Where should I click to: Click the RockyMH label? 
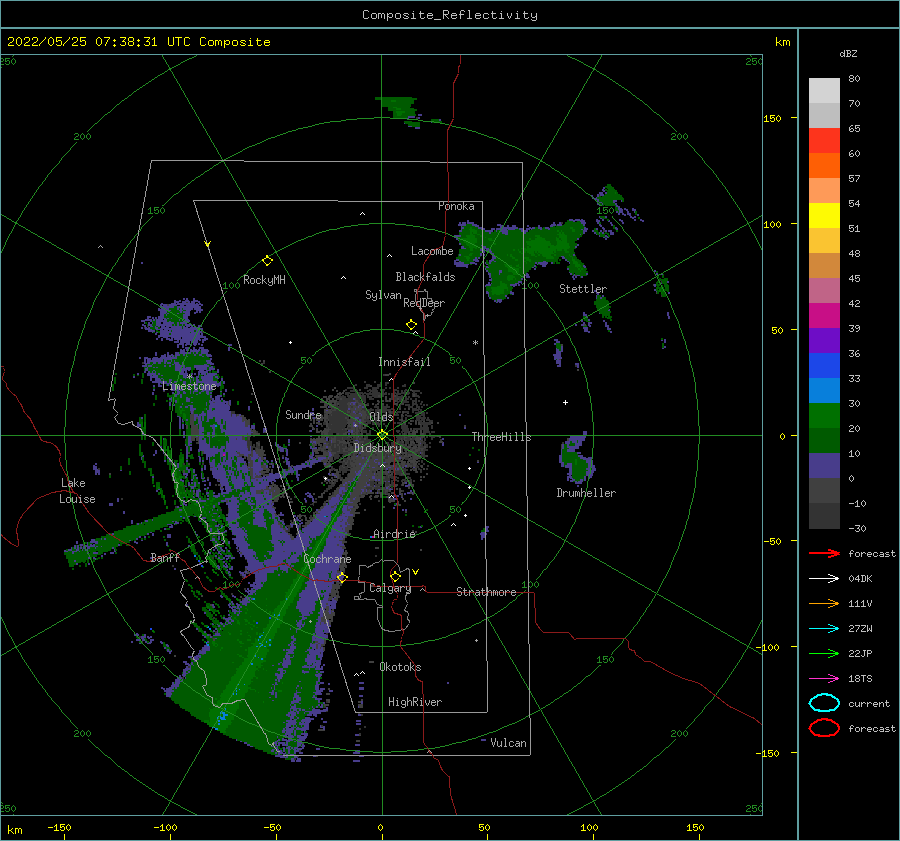point(264,280)
